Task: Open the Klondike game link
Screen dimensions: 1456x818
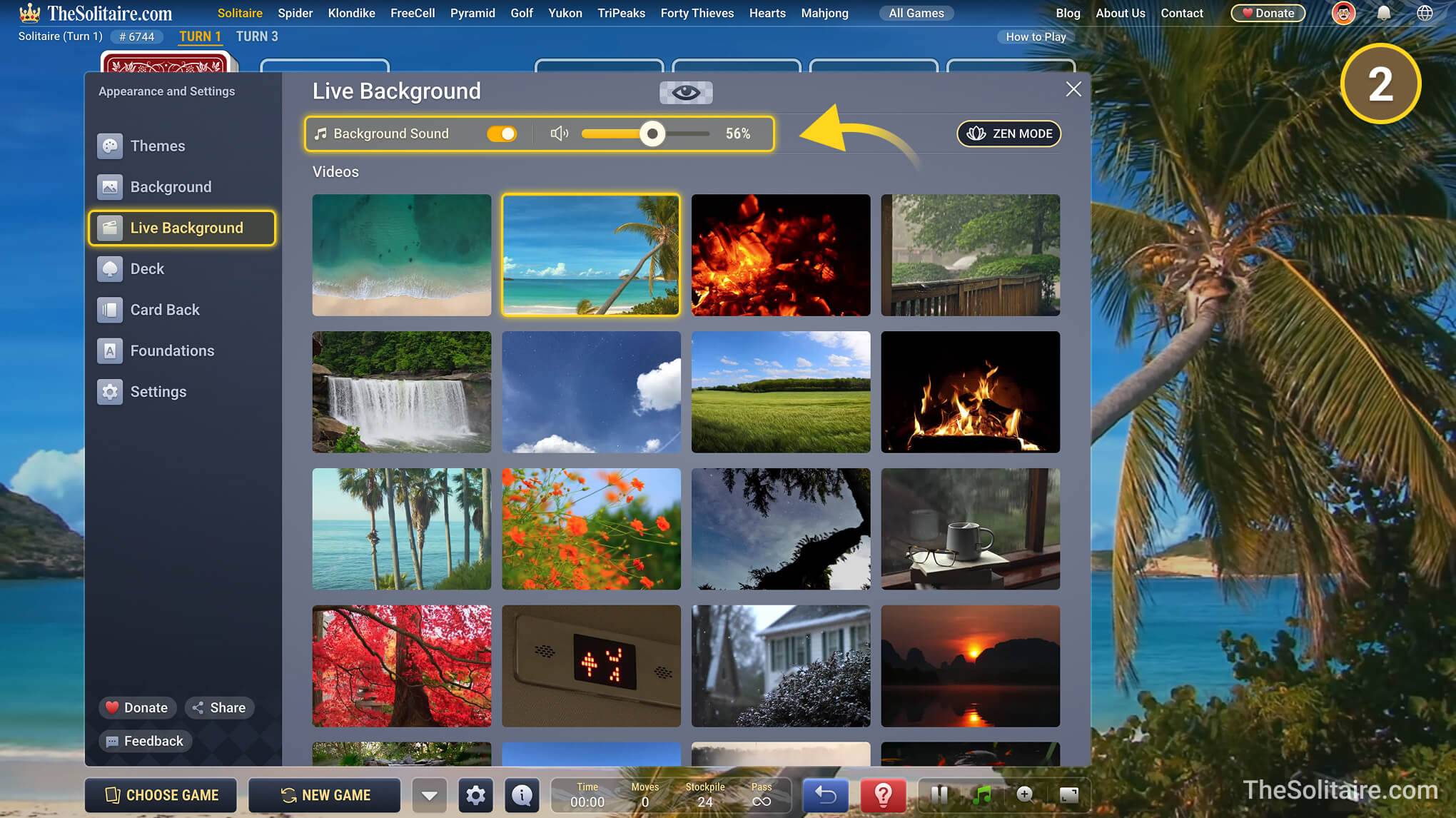Action: click(352, 14)
